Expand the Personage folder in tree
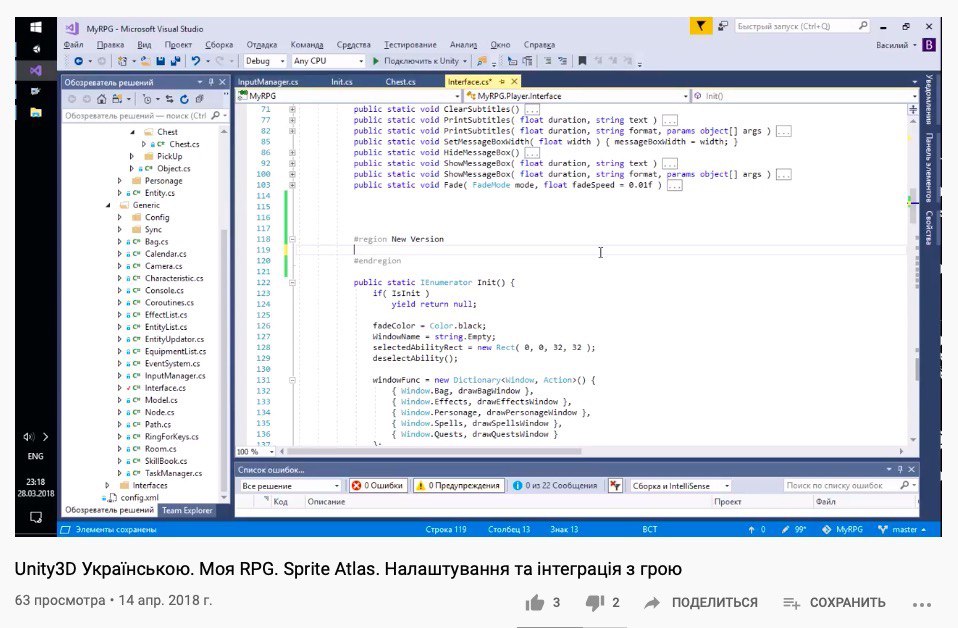The height and width of the screenshot is (628, 958). click(120, 181)
